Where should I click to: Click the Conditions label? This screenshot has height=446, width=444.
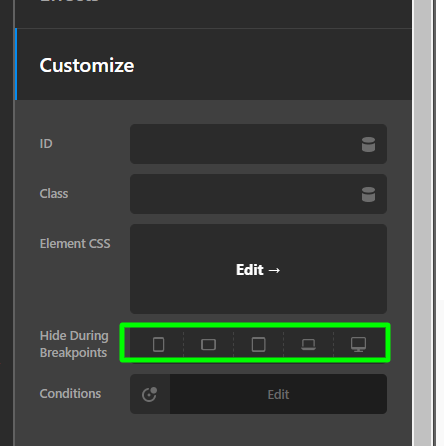coord(70,394)
